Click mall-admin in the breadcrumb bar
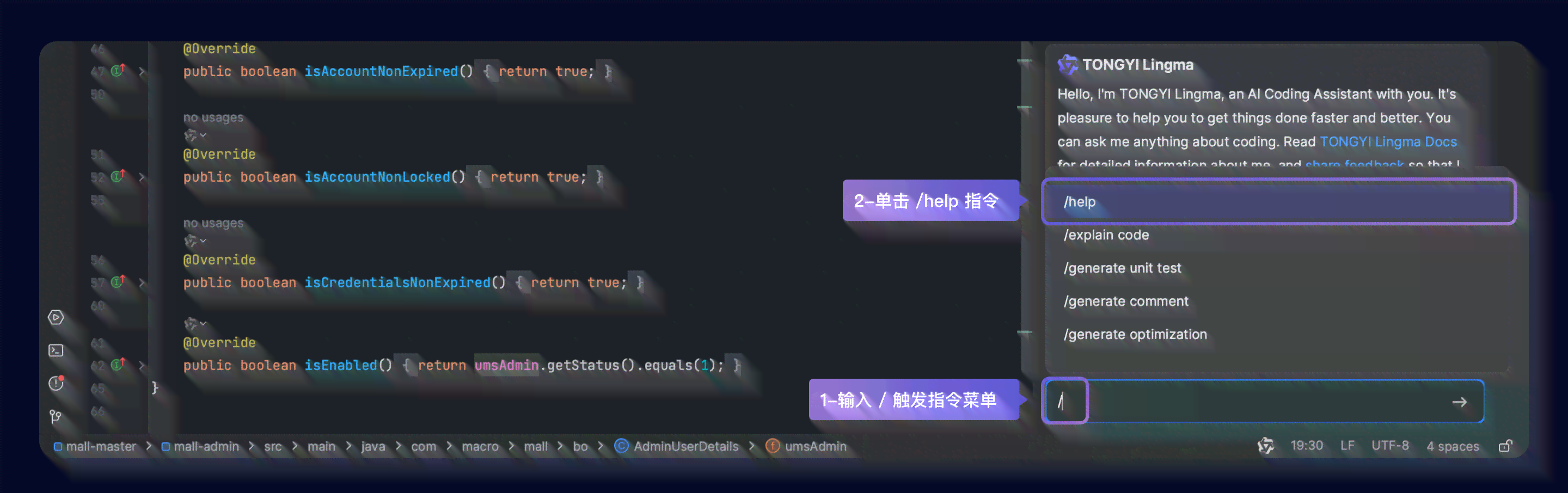The width and height of the screenshot is (1568, 493). pyautogui.click(x=200, y=447)
